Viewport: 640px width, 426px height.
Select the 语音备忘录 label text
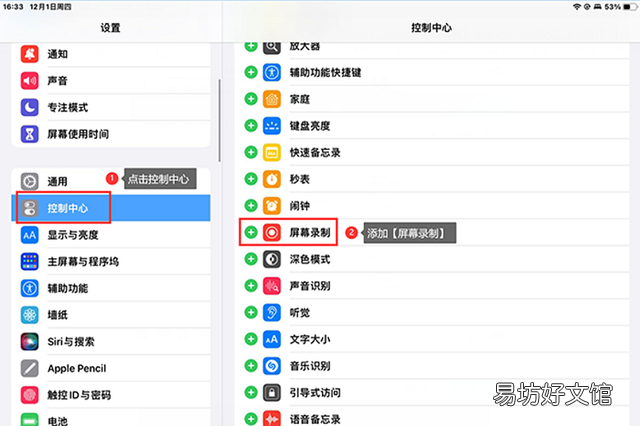point(315,419)
